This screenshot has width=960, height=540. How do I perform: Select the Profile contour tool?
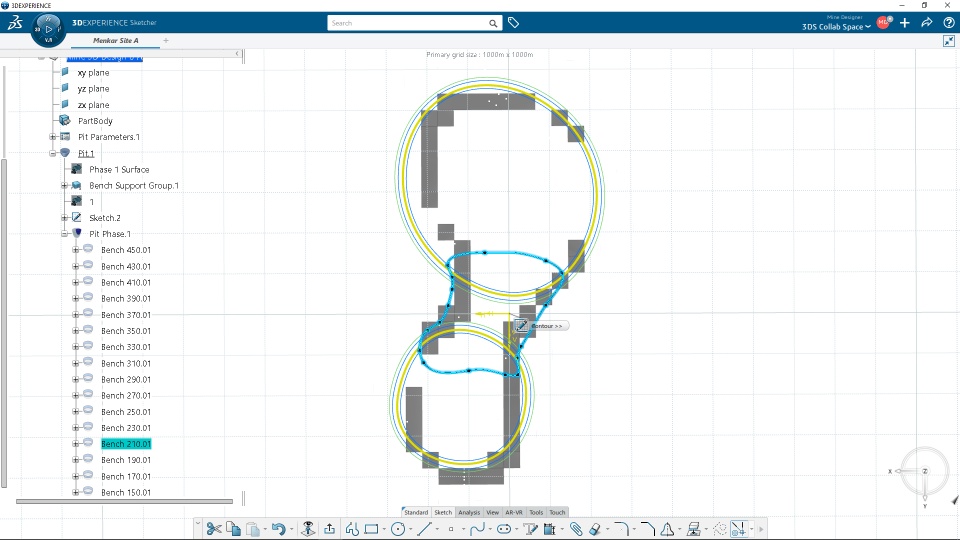click(x=352, y=529)
